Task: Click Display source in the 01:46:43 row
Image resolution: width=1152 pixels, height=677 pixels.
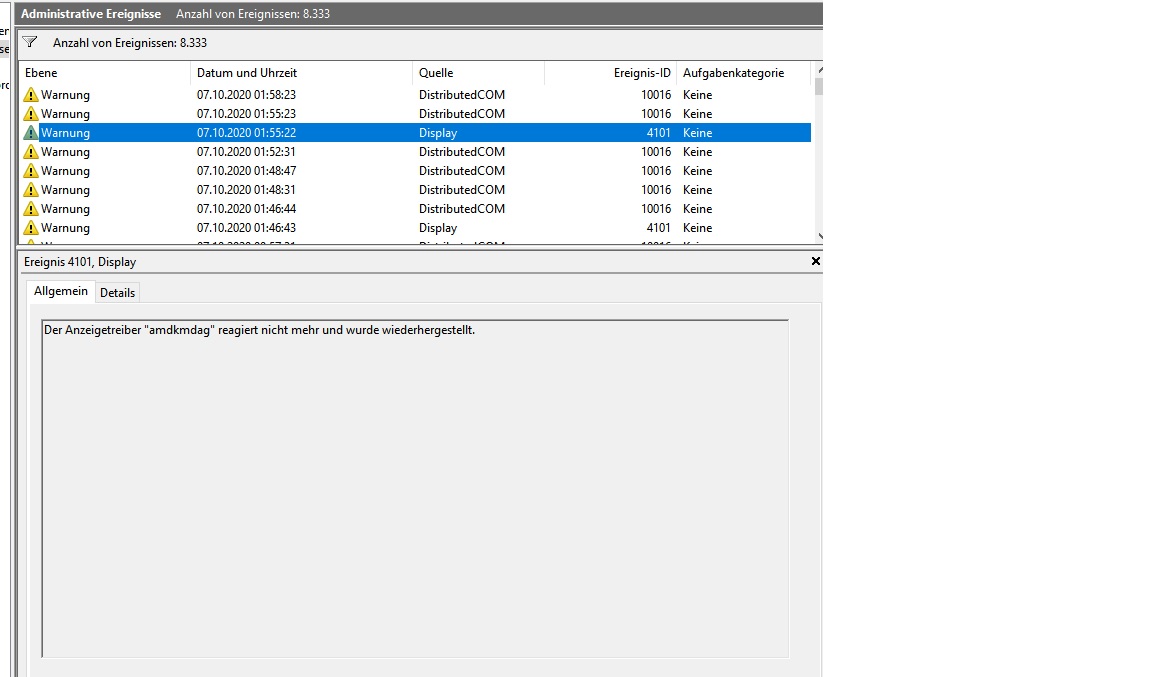Action: click(438, 229)
